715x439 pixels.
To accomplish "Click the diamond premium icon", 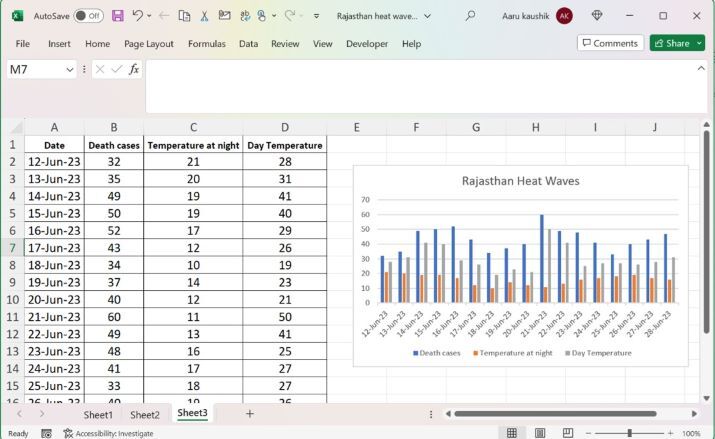I will [x=596, y=15].
